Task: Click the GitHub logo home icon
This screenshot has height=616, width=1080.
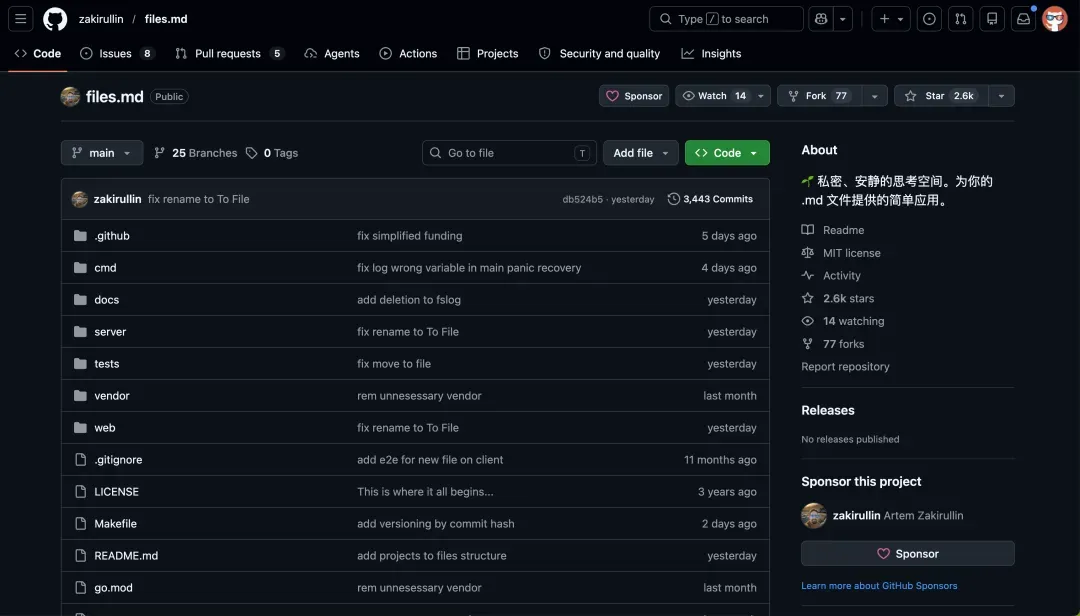Action: pyautogui.click(x=55, y=19)
